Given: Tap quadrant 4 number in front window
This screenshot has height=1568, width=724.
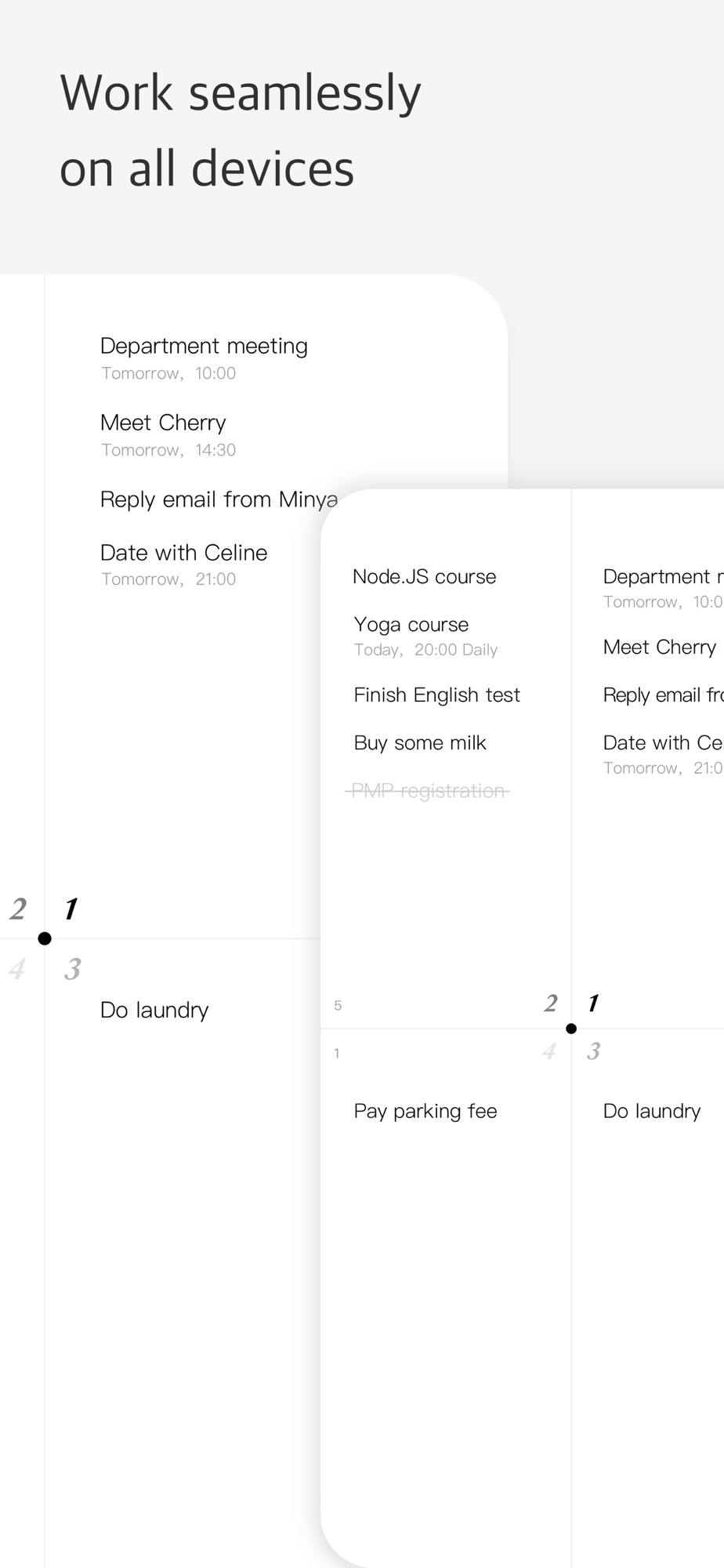Looking at the screenshot, I should tap(549, 1051).
